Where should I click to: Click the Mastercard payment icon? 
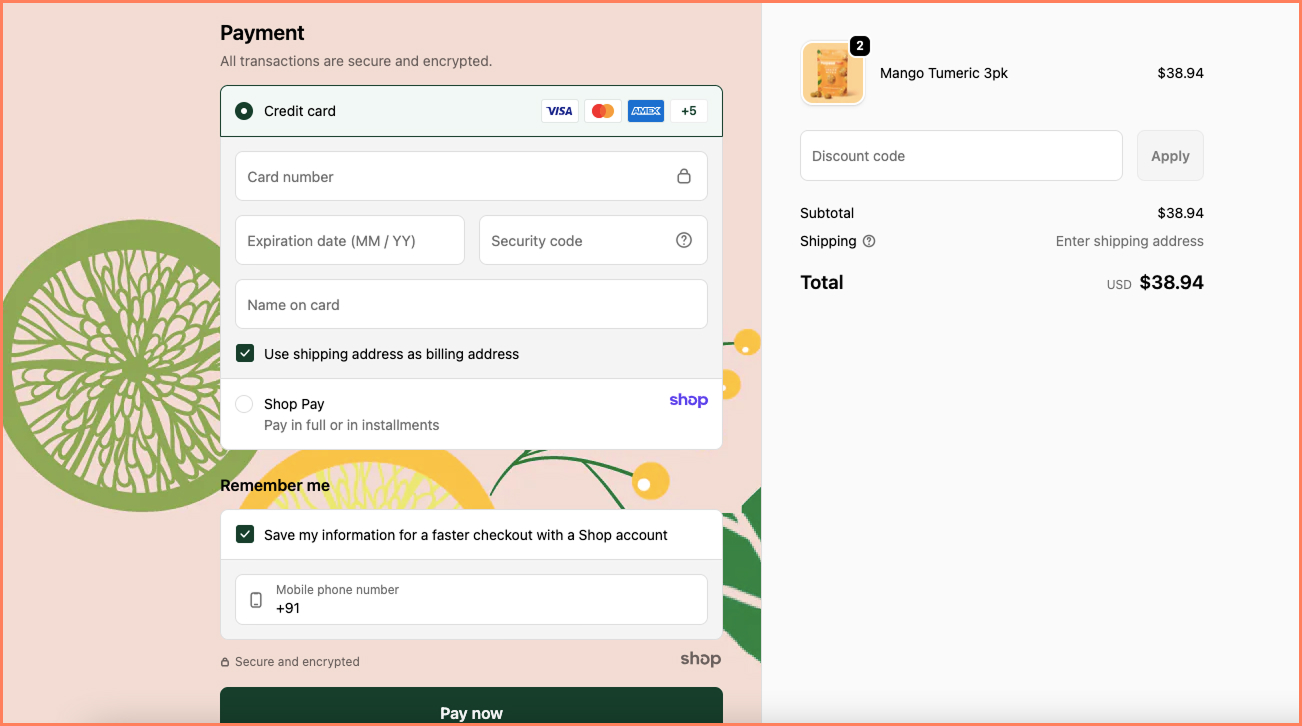602,110
